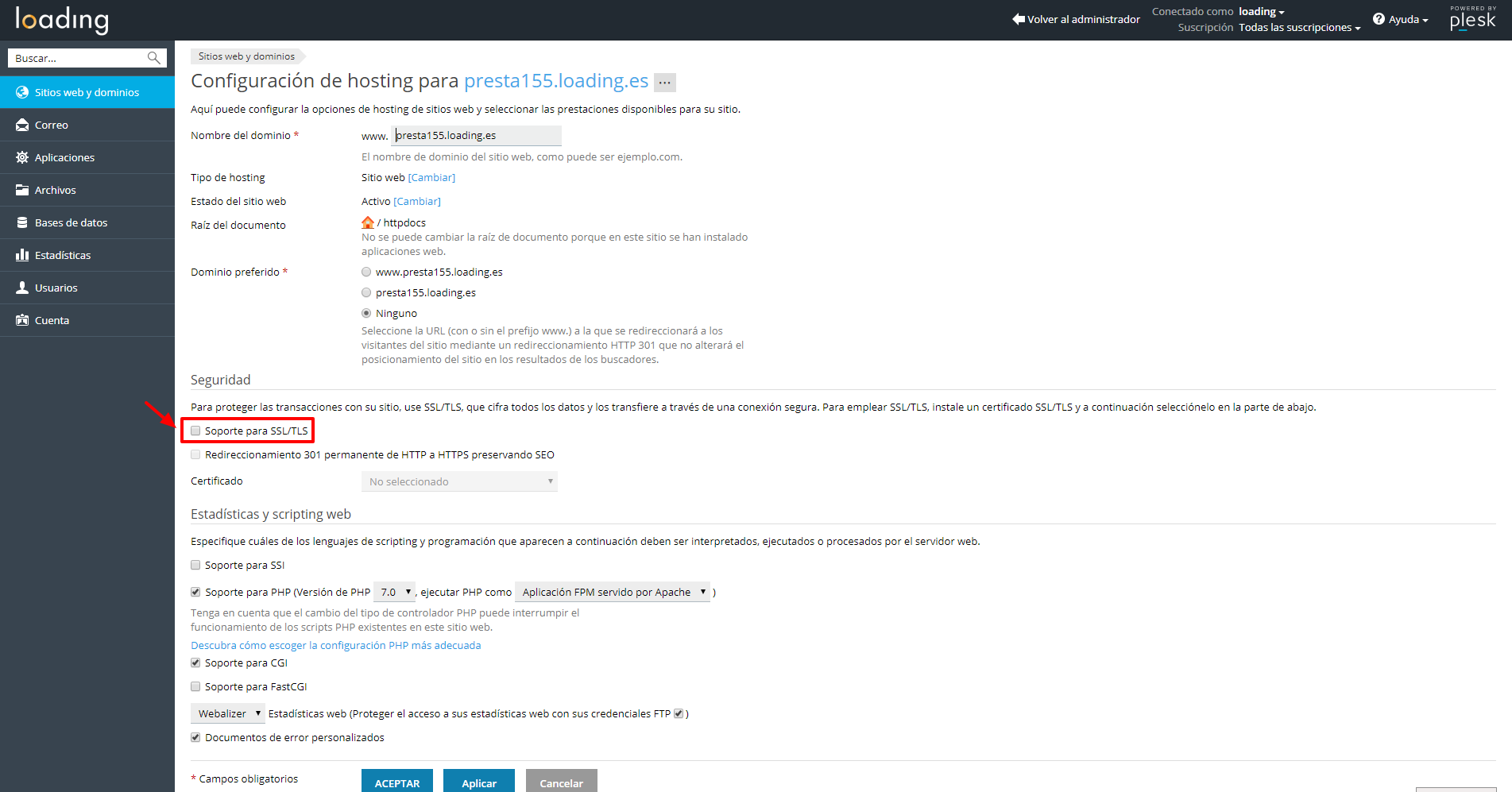Image resolution: width=1512 pixels, height=792 pixels.
Task: Click the Archivos folder icon
Action: pos(22,190)
